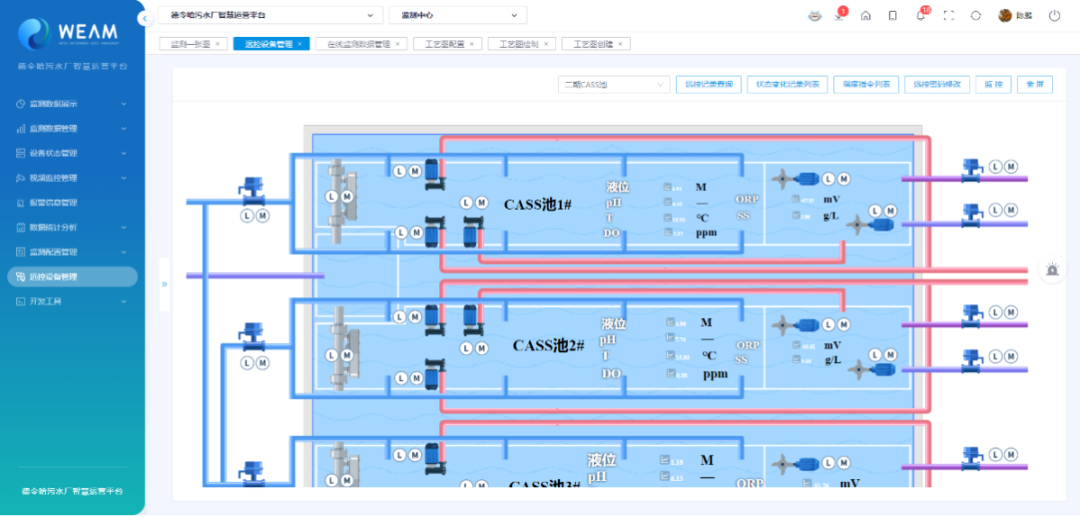Click the 远控记录查询 button
1080x517 pixels.
pyautogui.click(x=709, y=85)
